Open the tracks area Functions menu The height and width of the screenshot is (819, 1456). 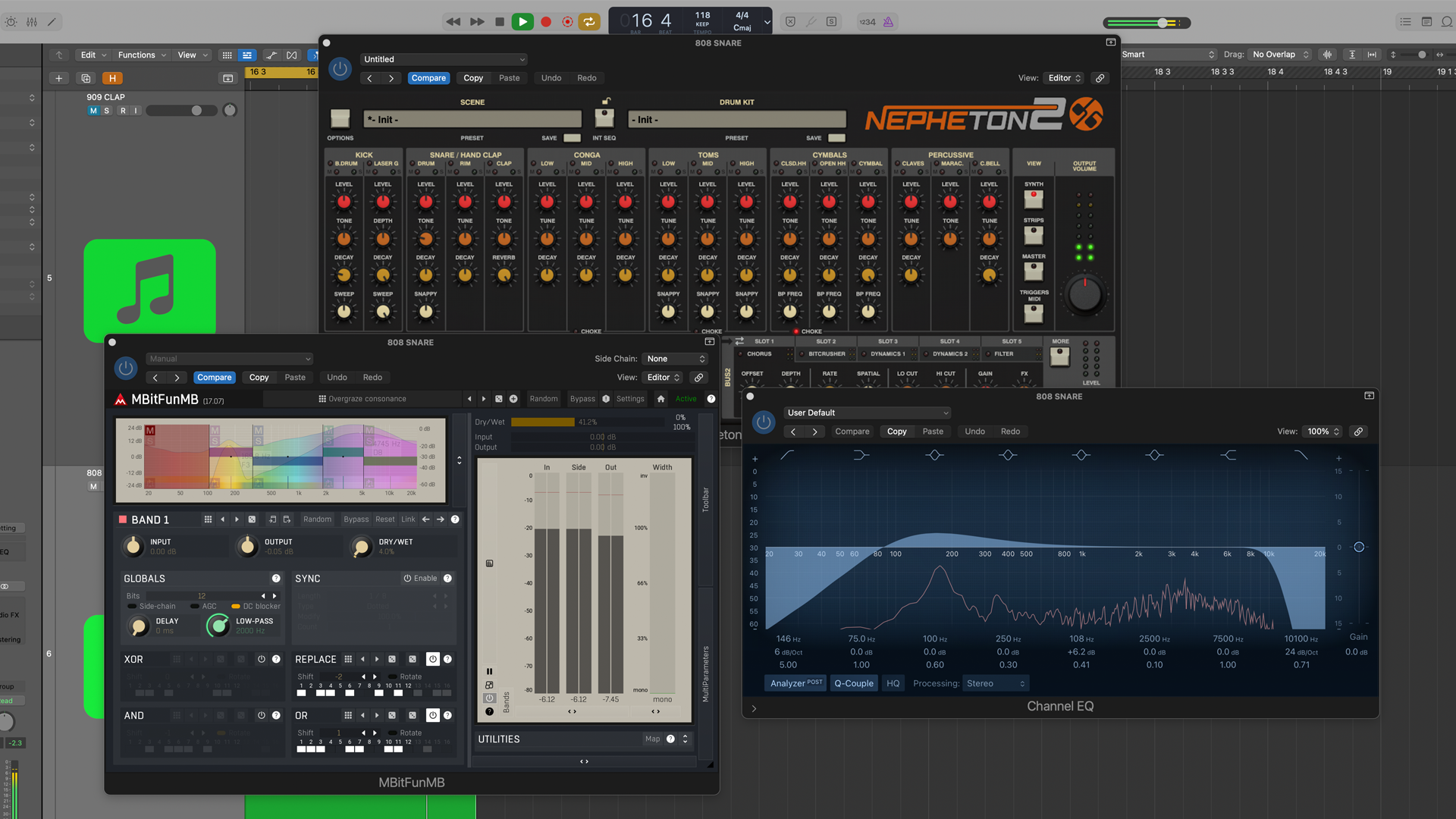142,55
